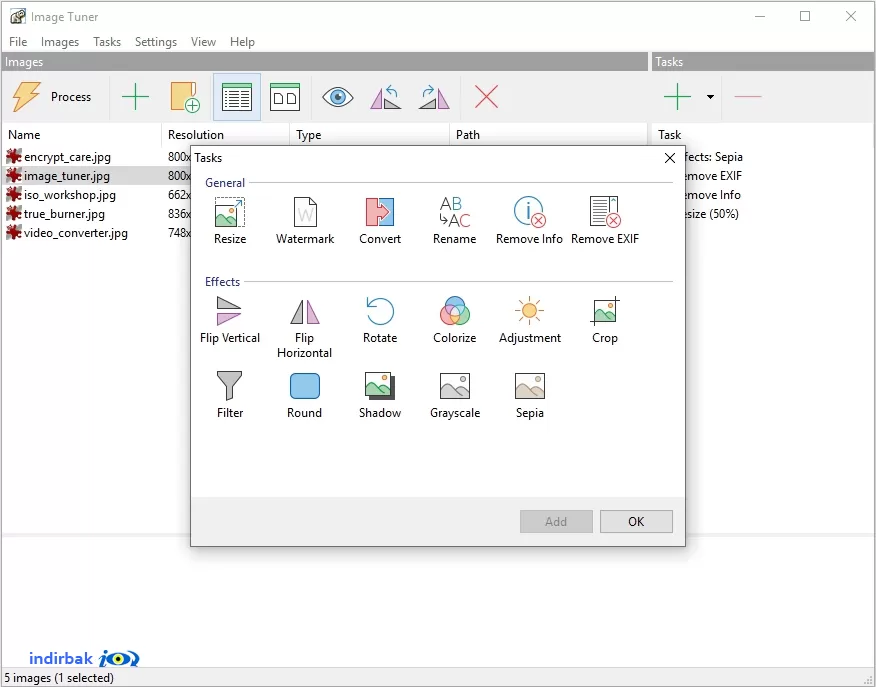Image resolution: width=876 pixels, height=687 pixels.
Task: Click the Add button in dialog
Action: point(556,521)
